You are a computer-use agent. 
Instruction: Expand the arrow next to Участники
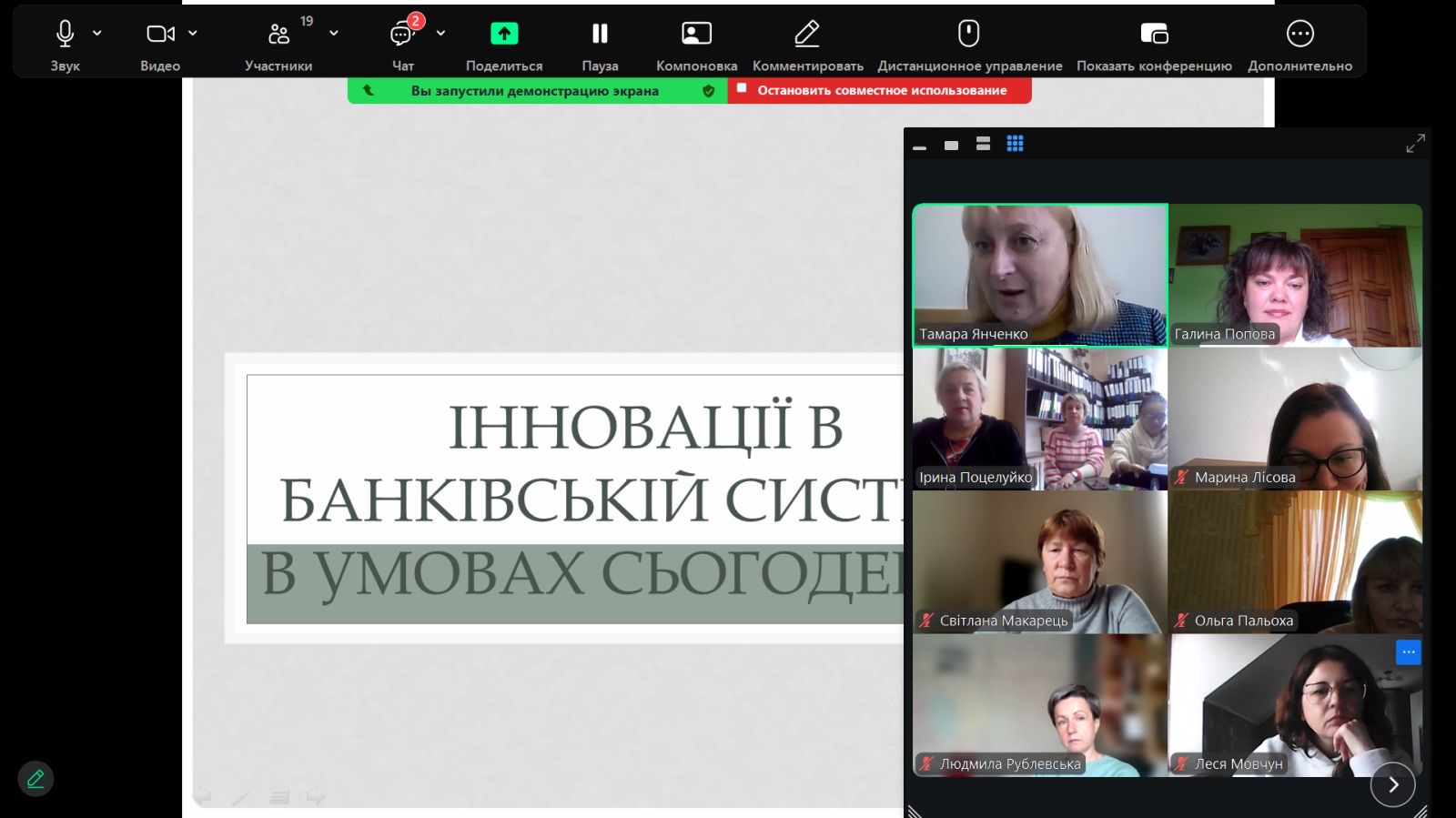pos(334,33)
